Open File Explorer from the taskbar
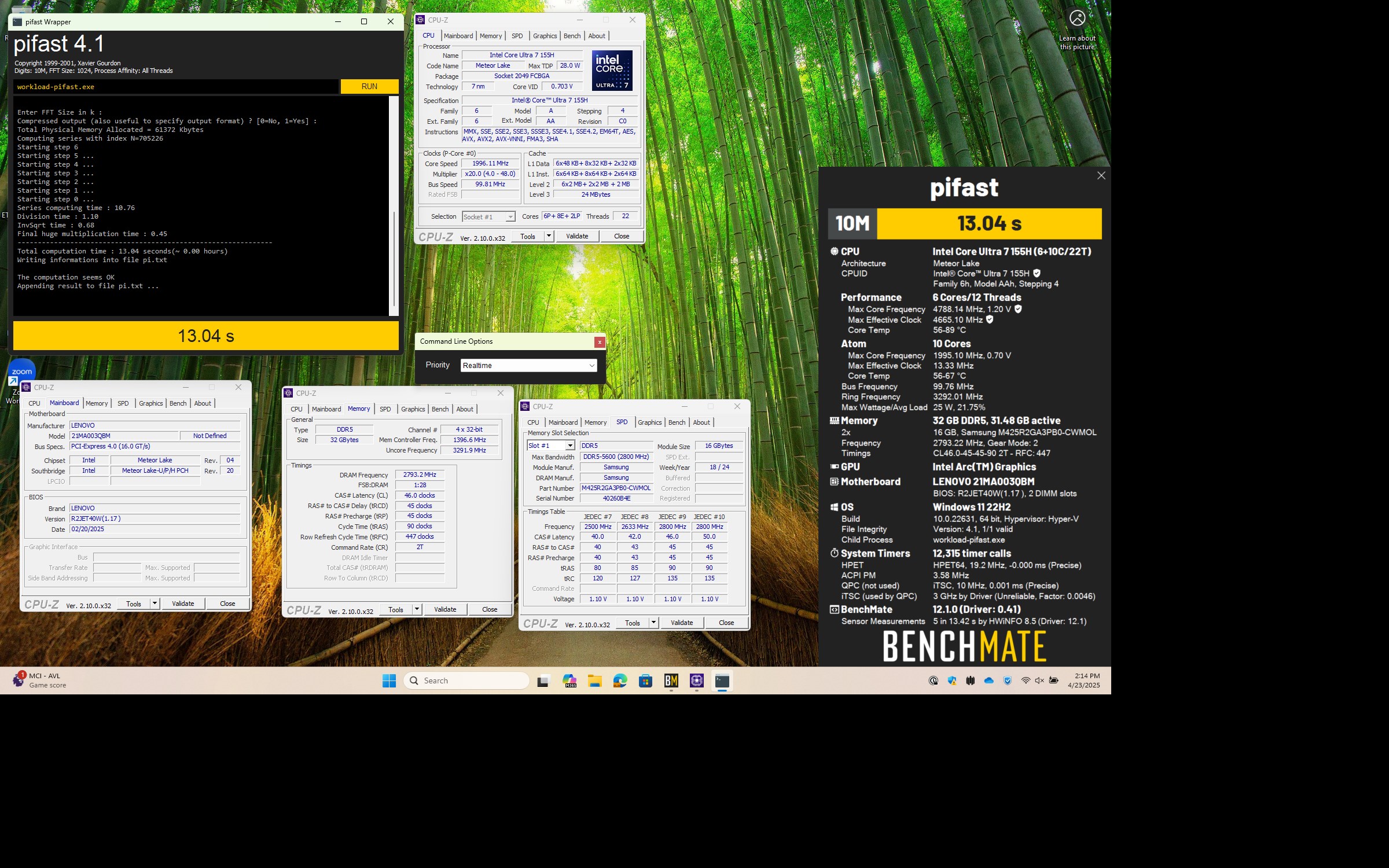Screen dimensions: 1389x868 tap(595, 681)
